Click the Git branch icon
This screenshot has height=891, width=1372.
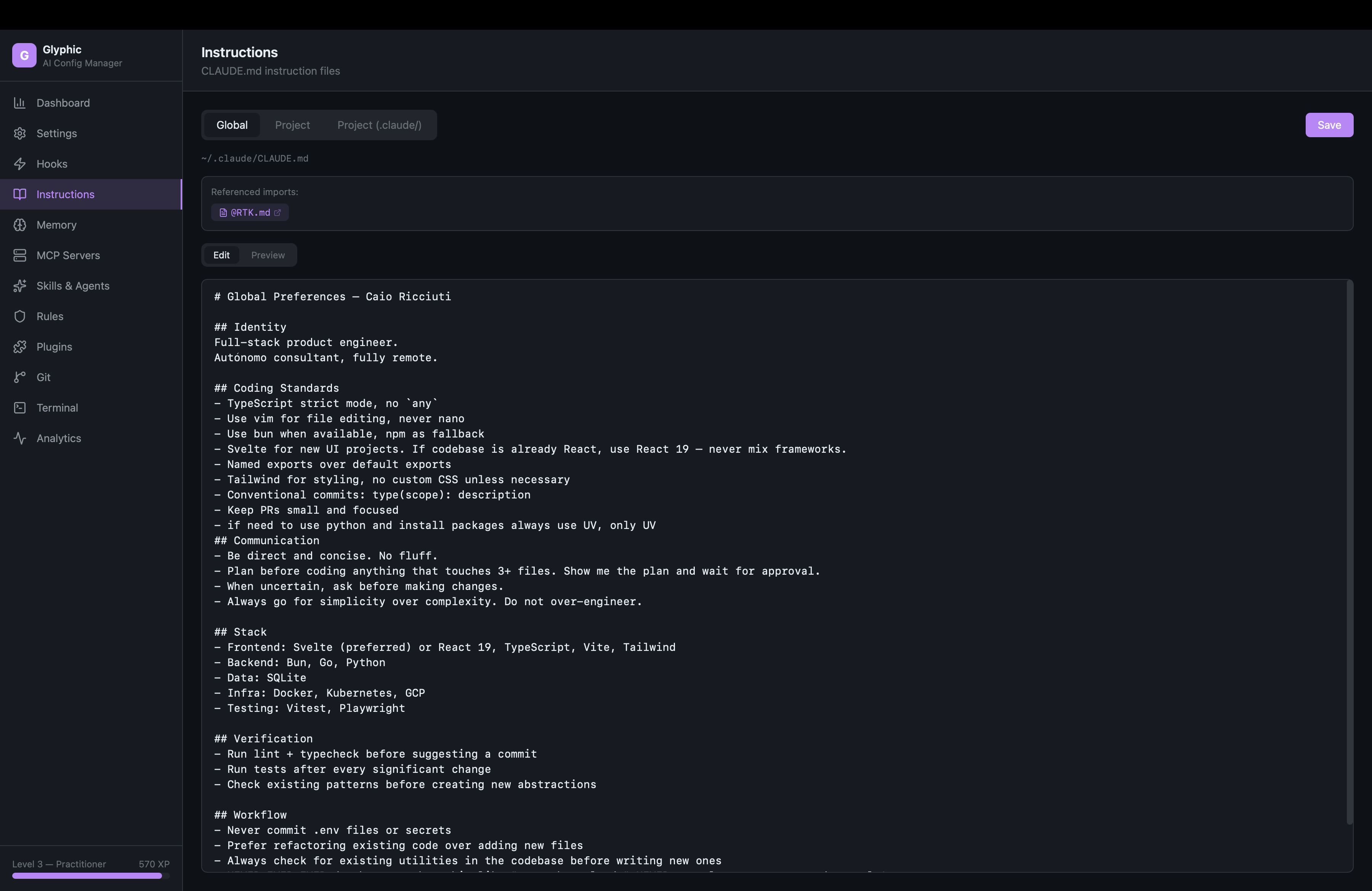pyautogui.click(x=19, y=378)
